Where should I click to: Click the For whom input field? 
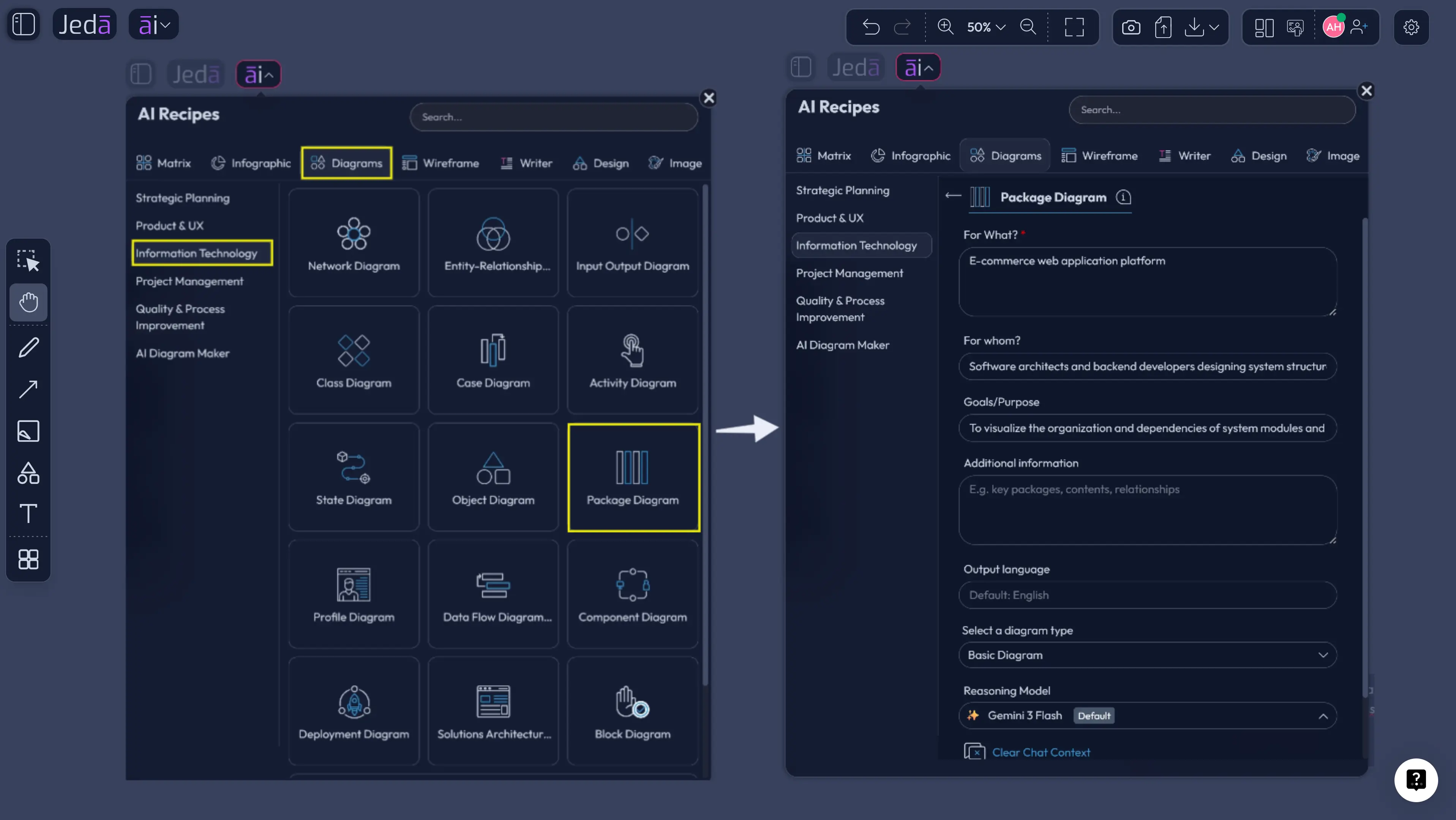point(1148,366)
